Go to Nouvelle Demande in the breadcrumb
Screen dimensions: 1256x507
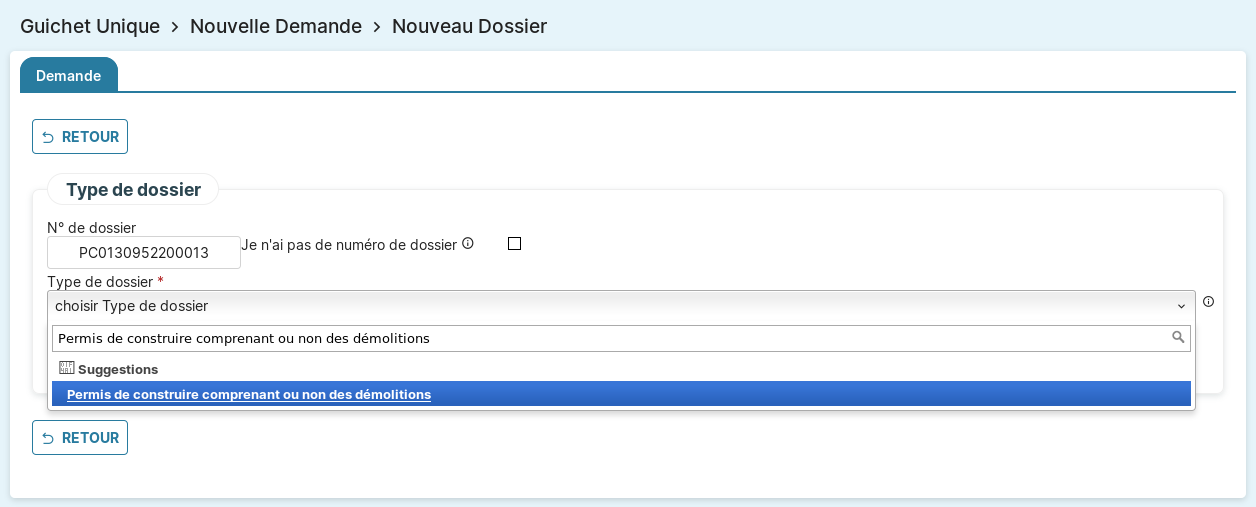point(276,27)
